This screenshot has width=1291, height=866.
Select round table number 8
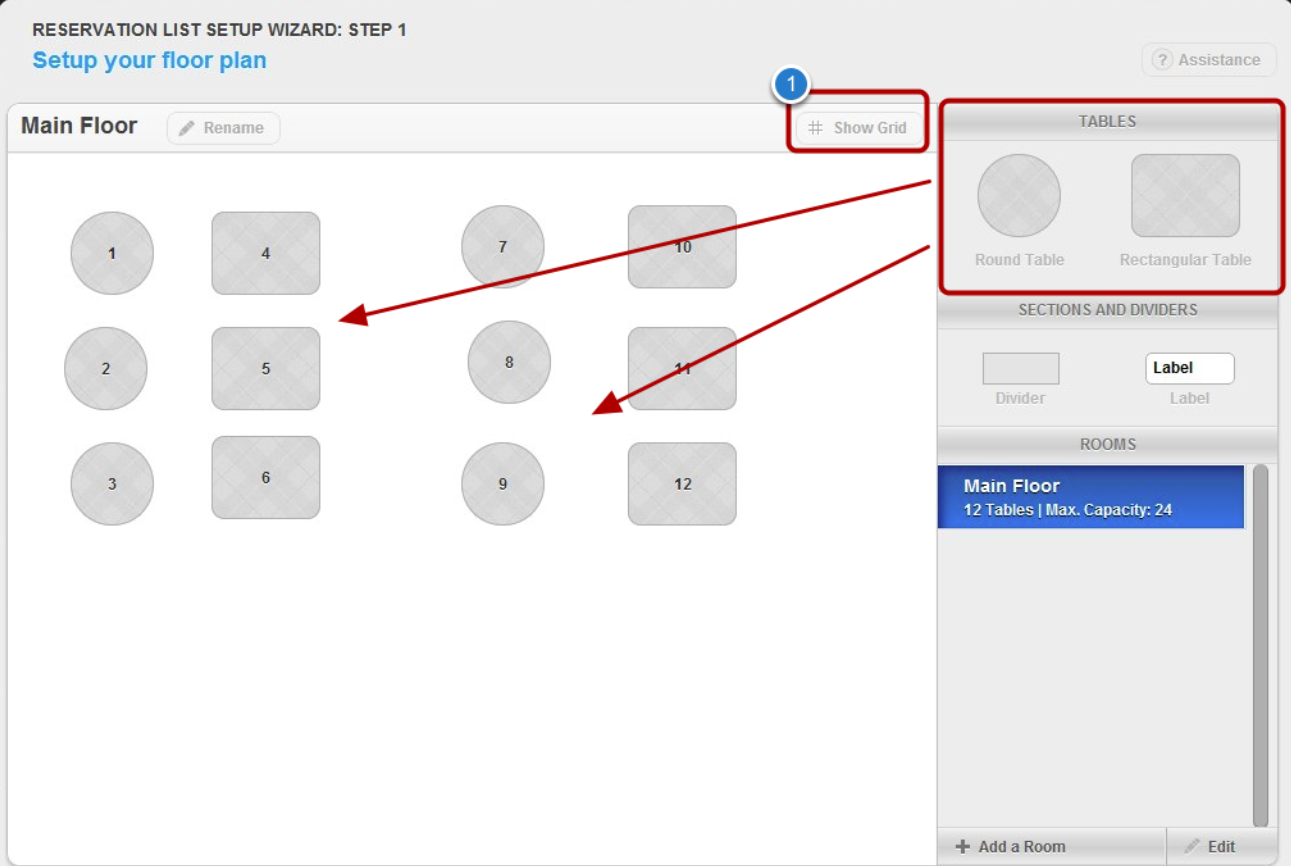[x=509, y=362]
